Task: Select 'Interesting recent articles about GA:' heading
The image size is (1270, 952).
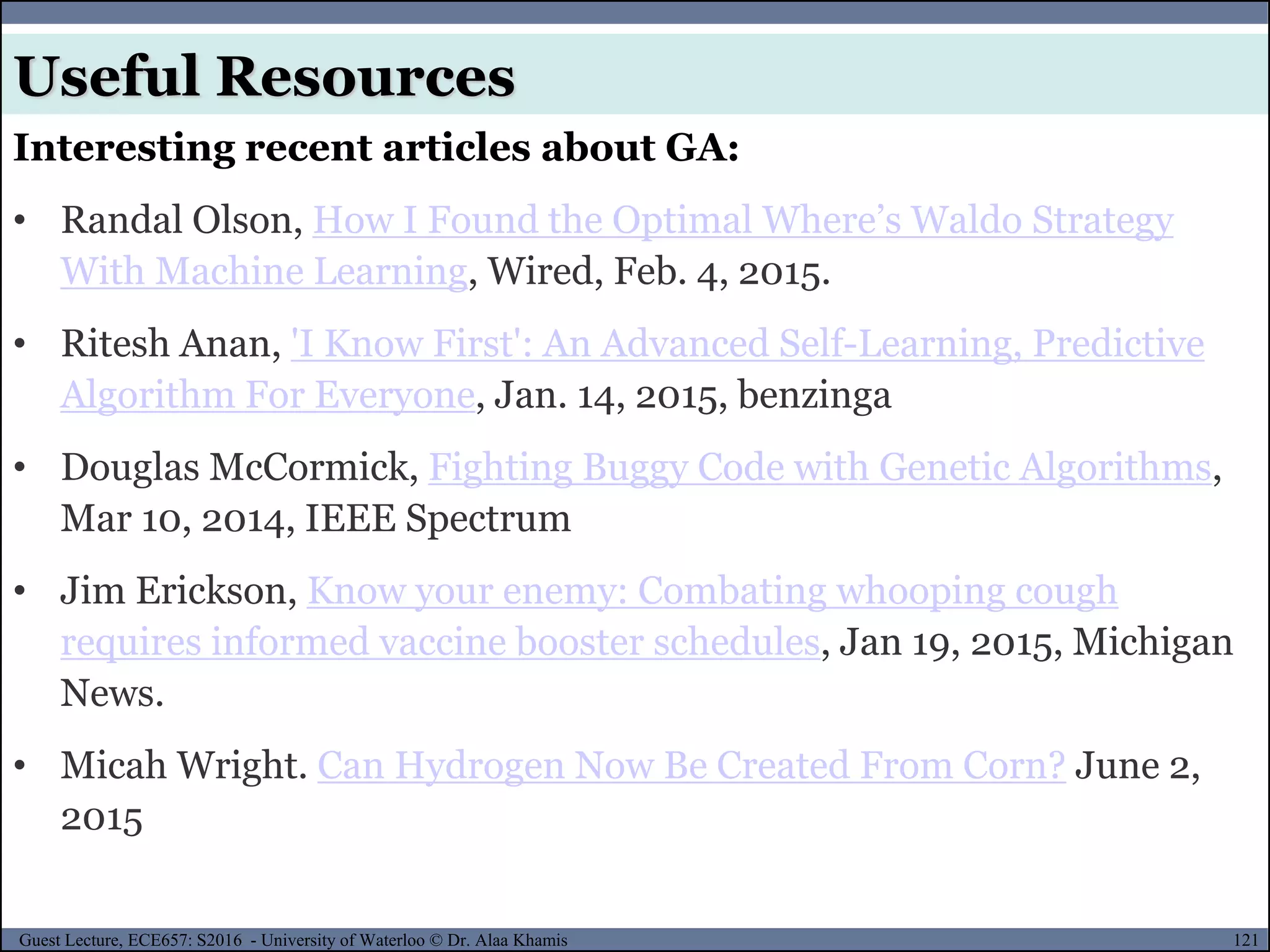Action: click(376, 149)
